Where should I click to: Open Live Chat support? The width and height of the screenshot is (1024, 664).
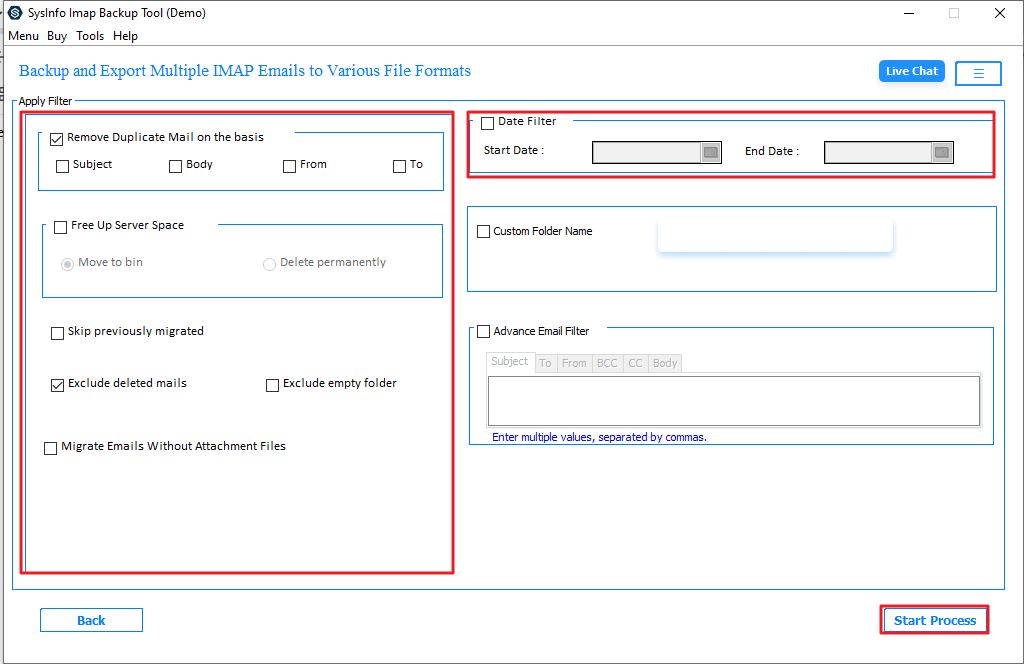click(x=911, y=71)
